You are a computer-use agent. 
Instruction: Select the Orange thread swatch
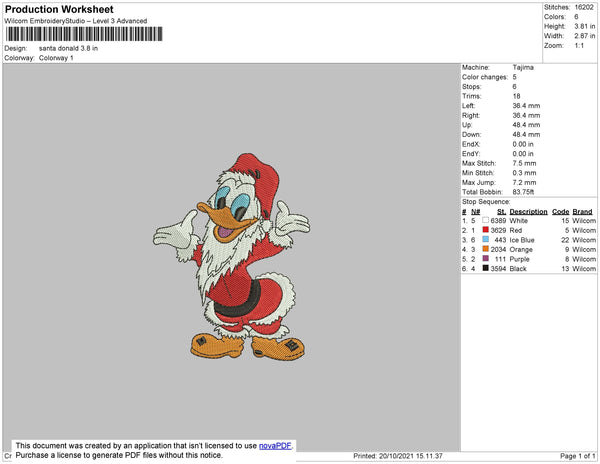pyautogui.click(x=486, y=249)
